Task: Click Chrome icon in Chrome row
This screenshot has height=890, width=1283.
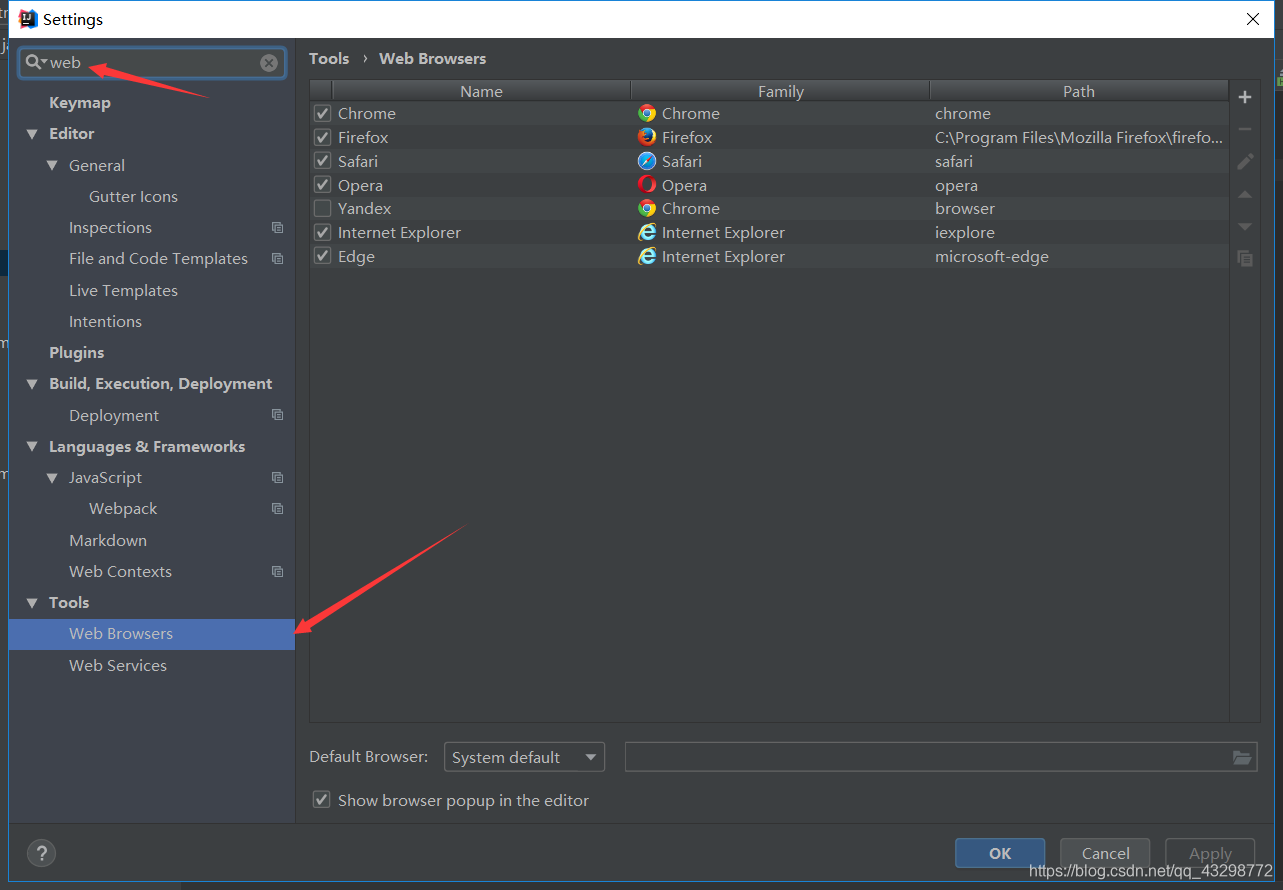Action: [x=647, y=113]
